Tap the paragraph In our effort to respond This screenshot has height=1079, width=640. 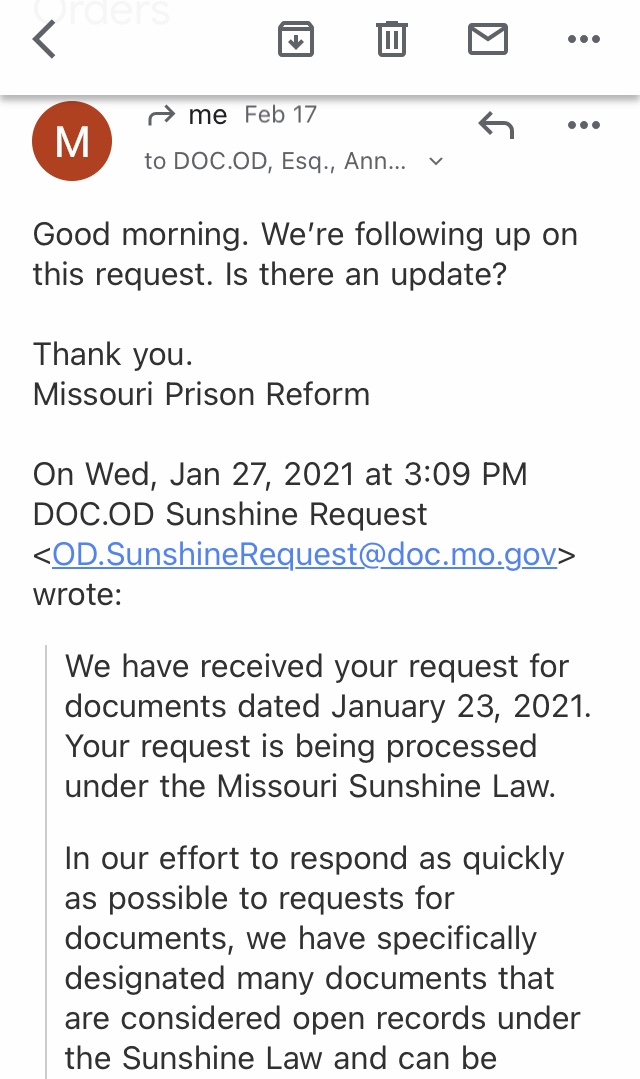[322, 958]
